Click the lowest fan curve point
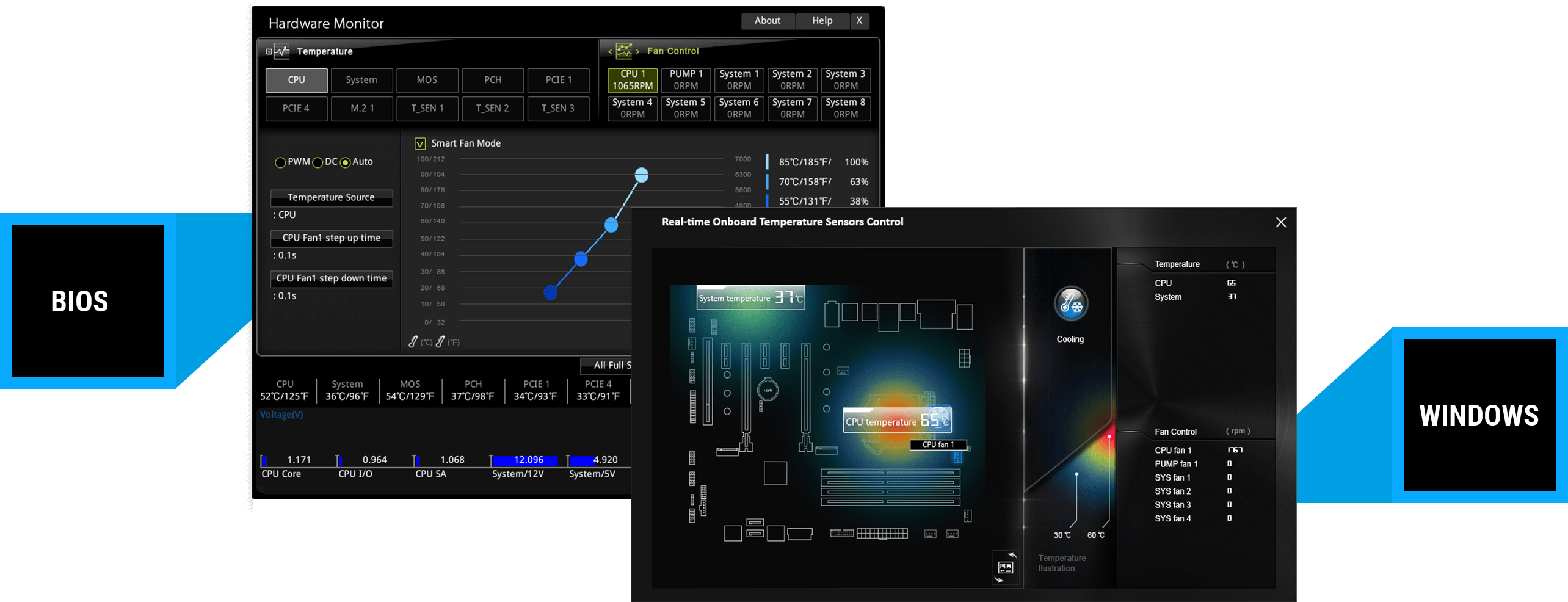This screenshot has width=1568, height=602. 550,293
